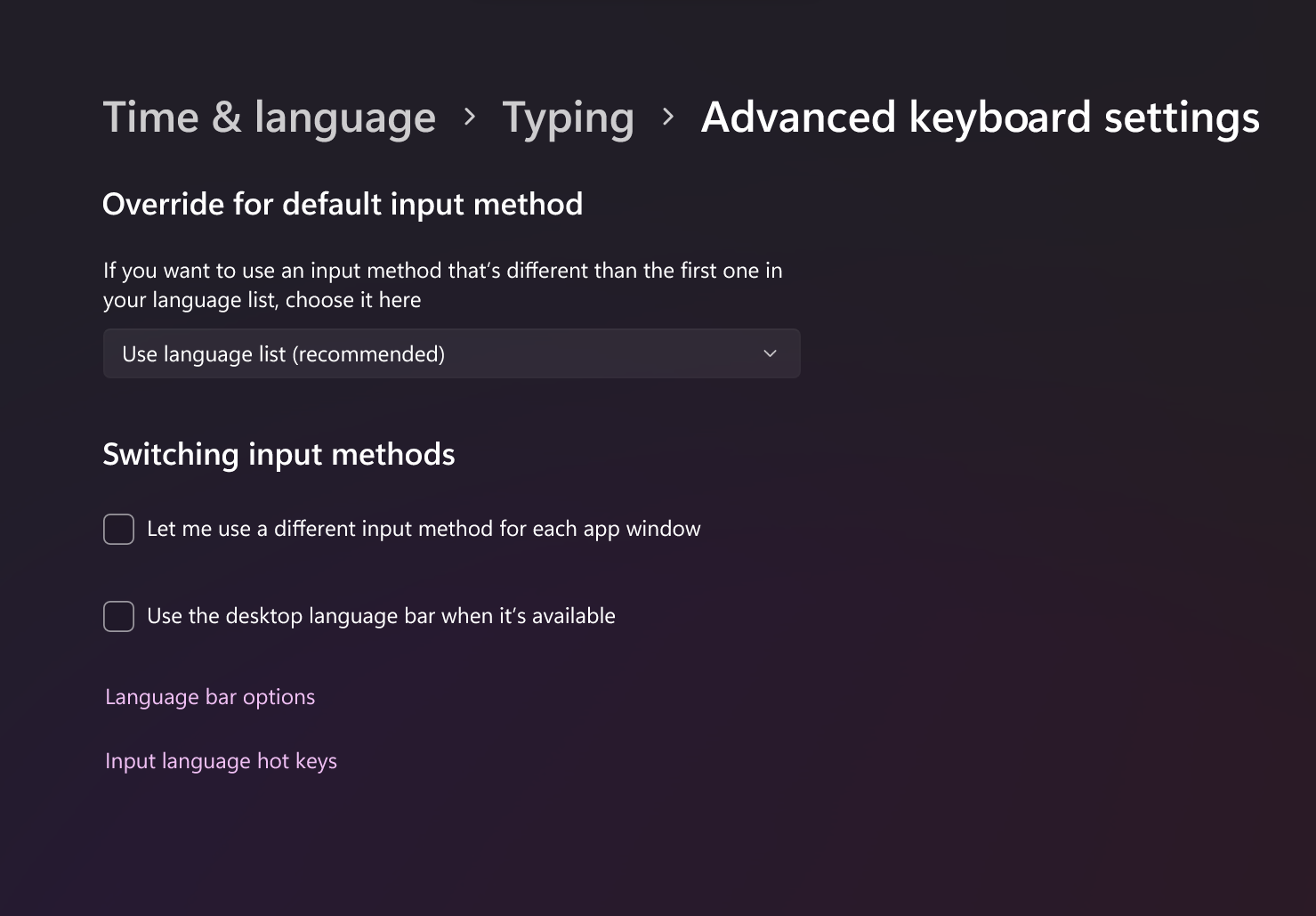Expand the input method dropdown arrow
Viewport: 1316px width, 916px height.
(770, 353)
